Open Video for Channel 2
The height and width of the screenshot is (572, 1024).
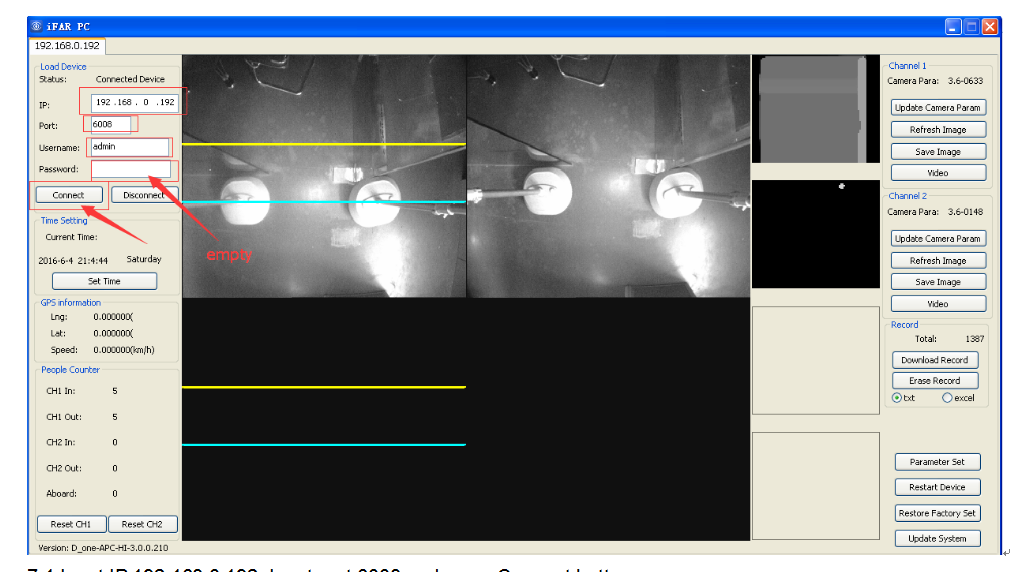tap(938, 303)
